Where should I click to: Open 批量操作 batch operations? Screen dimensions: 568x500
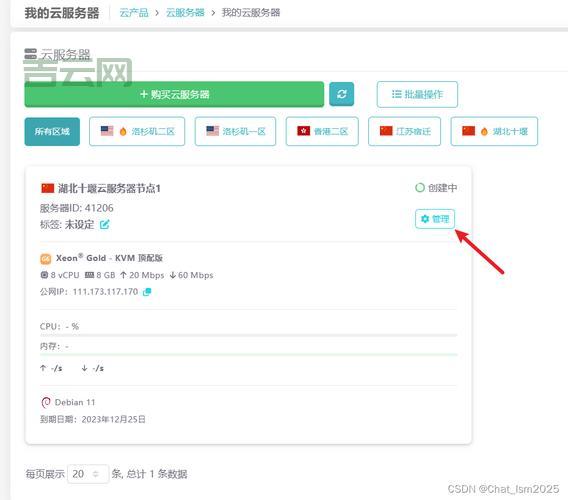(417, 94)
